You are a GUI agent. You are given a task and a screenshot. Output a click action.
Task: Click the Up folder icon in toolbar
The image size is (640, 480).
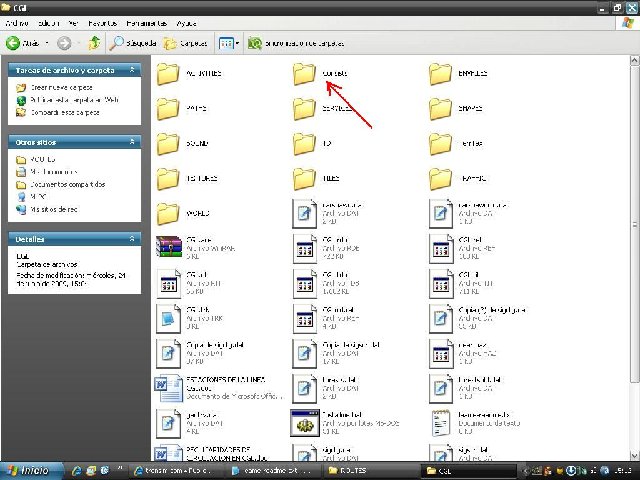94,43
